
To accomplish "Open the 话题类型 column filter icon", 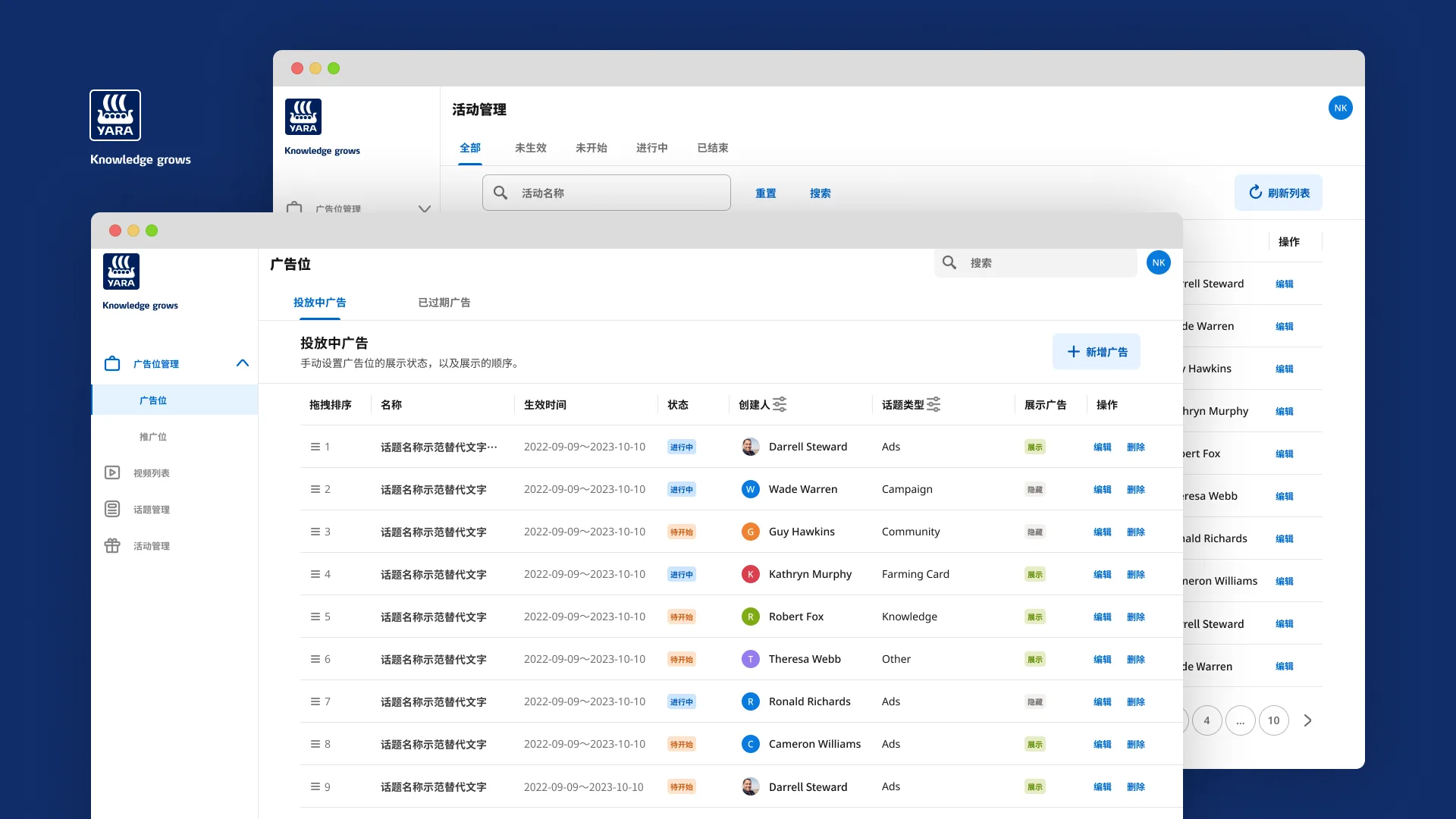I will coord(934,404).
